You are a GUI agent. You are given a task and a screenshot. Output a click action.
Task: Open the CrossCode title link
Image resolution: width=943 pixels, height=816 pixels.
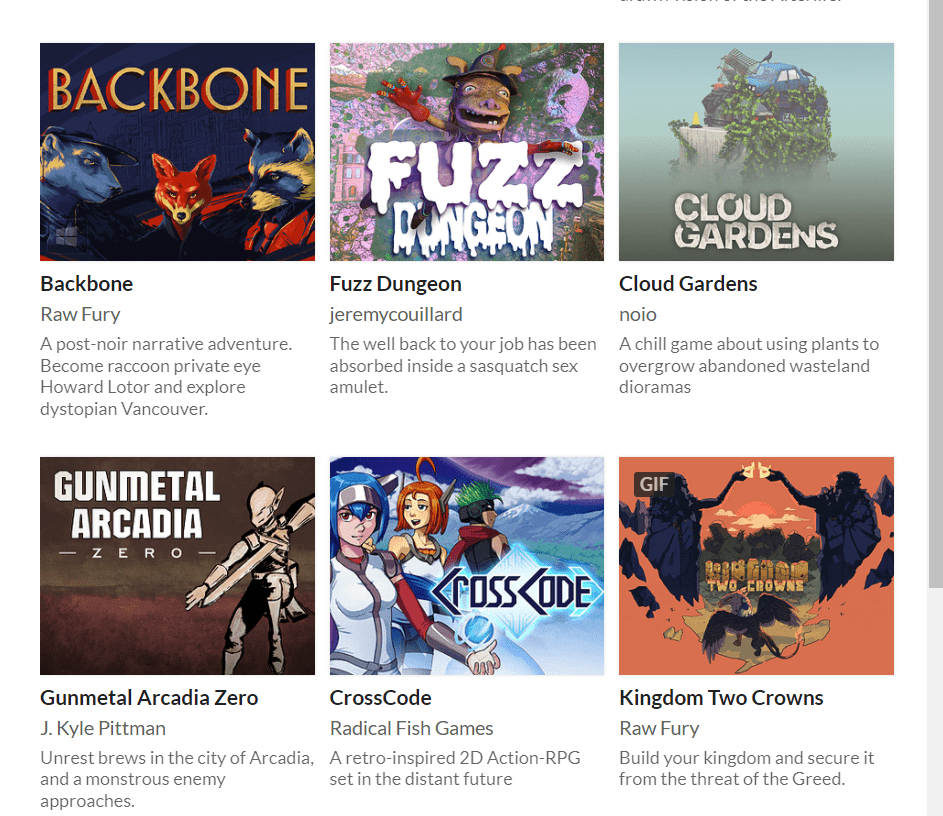380,698
